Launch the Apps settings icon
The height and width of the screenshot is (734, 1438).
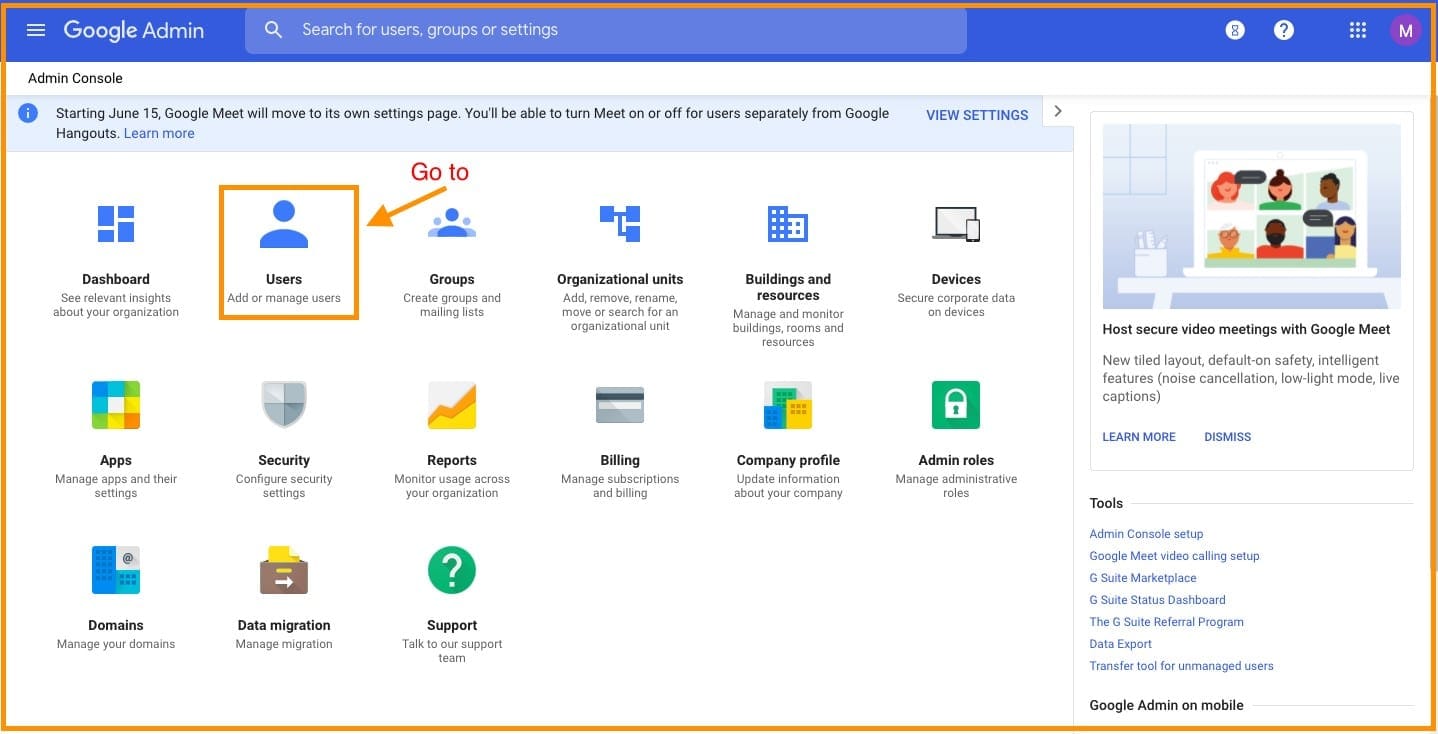(x=116, y=405)
